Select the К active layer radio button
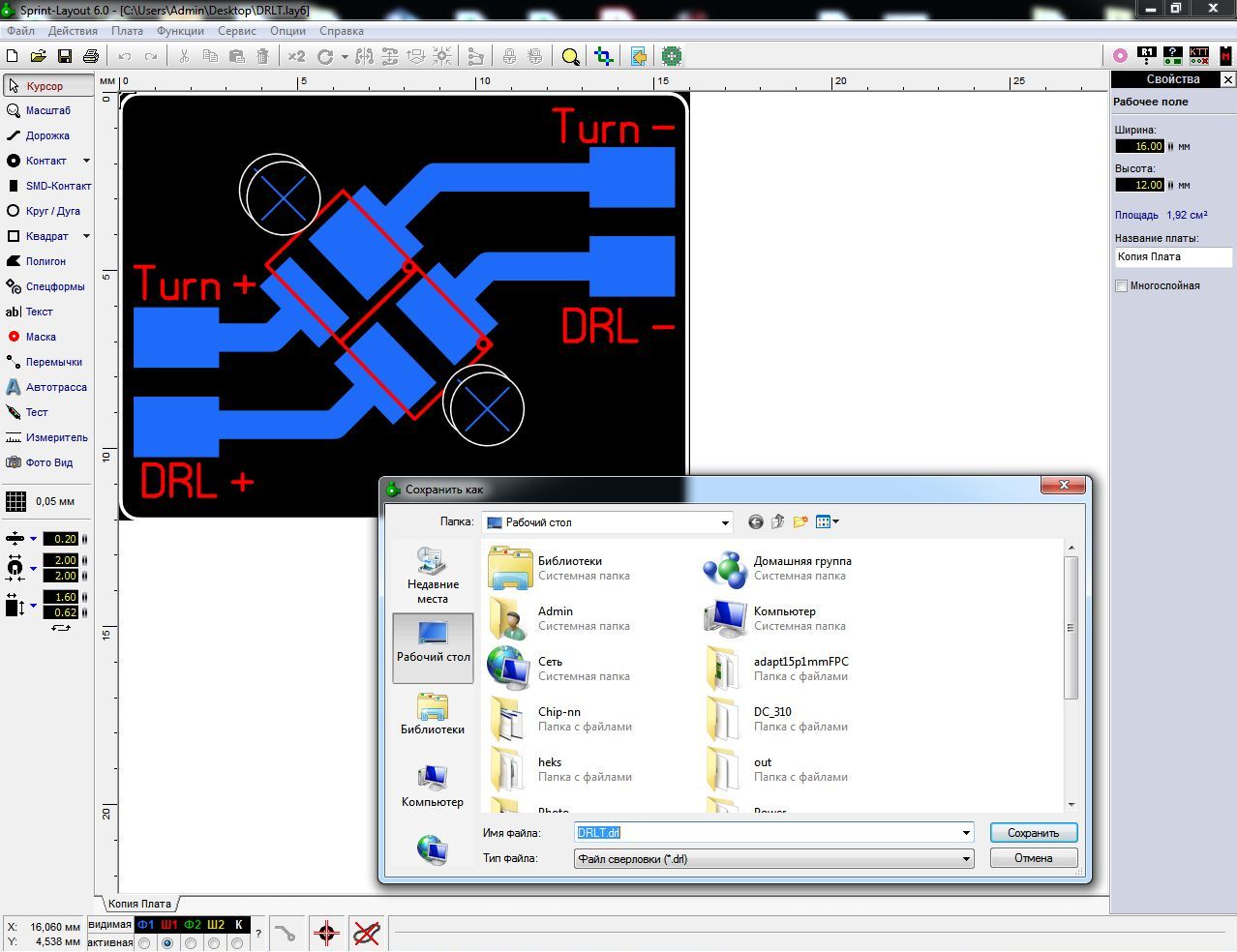Viewport: 1237px width, 952px height. tap(237, 942)
